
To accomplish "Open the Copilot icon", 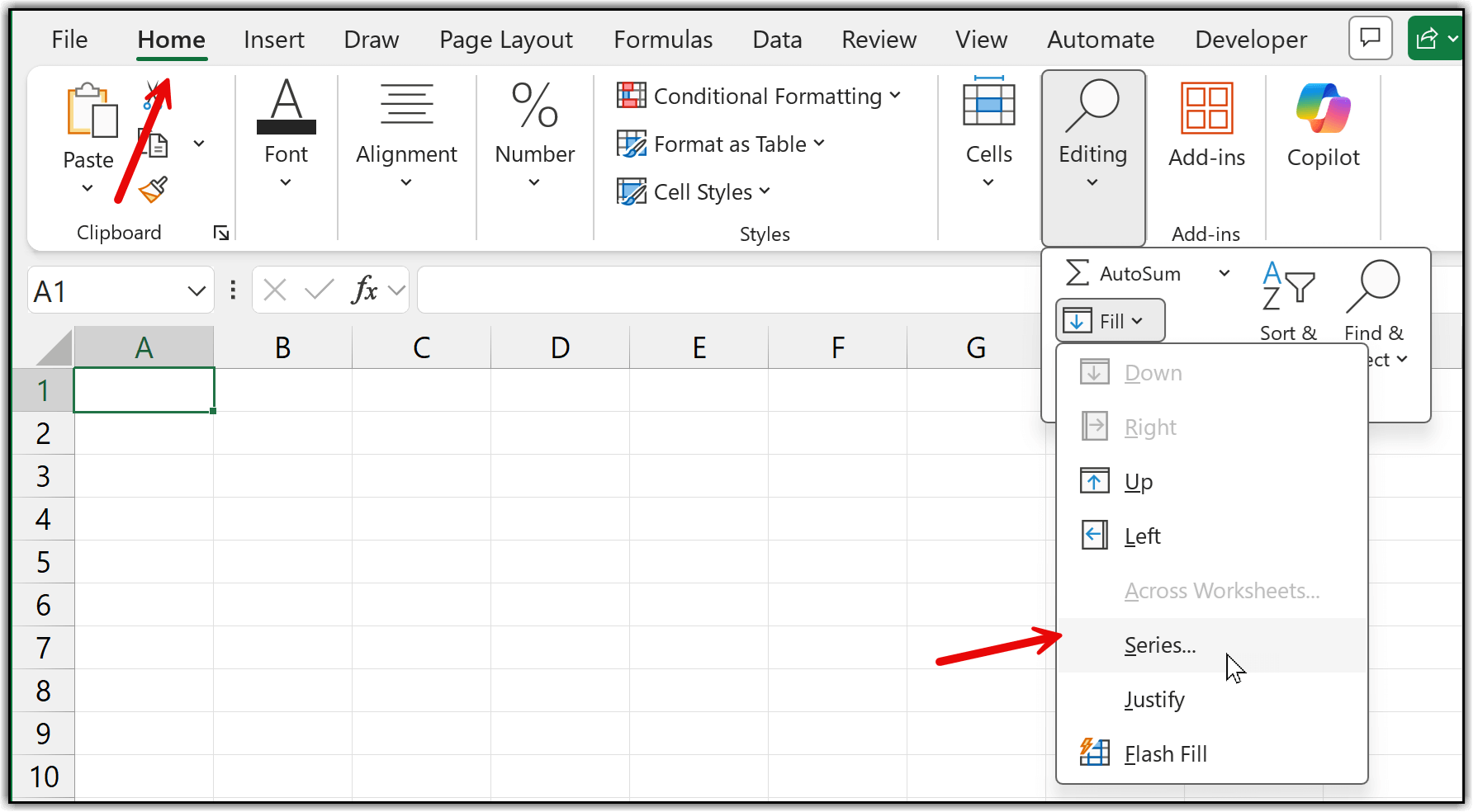I will (x=1323, y=109).
